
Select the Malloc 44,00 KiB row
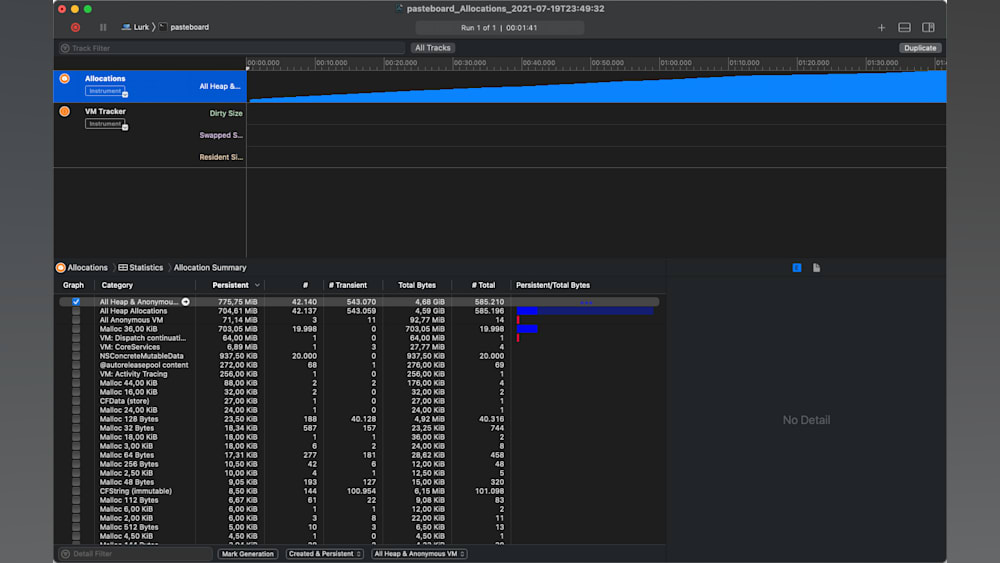click(x=359, y=383)
